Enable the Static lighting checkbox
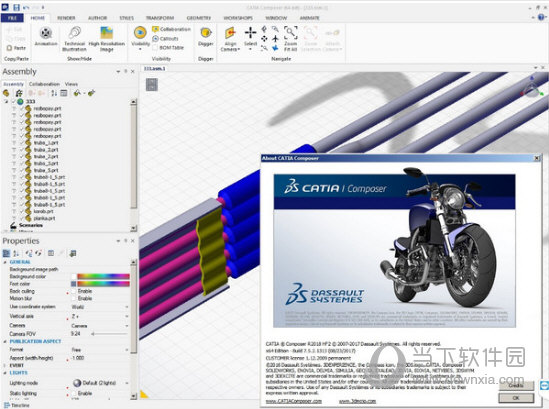Screen dimensions: 549x409 tap(74, 393)
